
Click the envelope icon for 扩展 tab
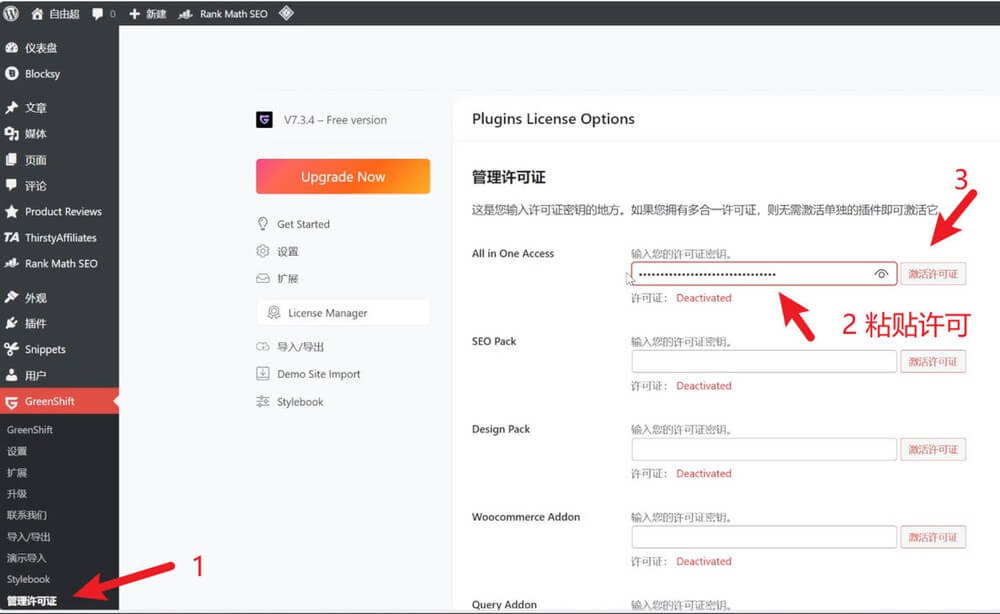pos(263,278)
